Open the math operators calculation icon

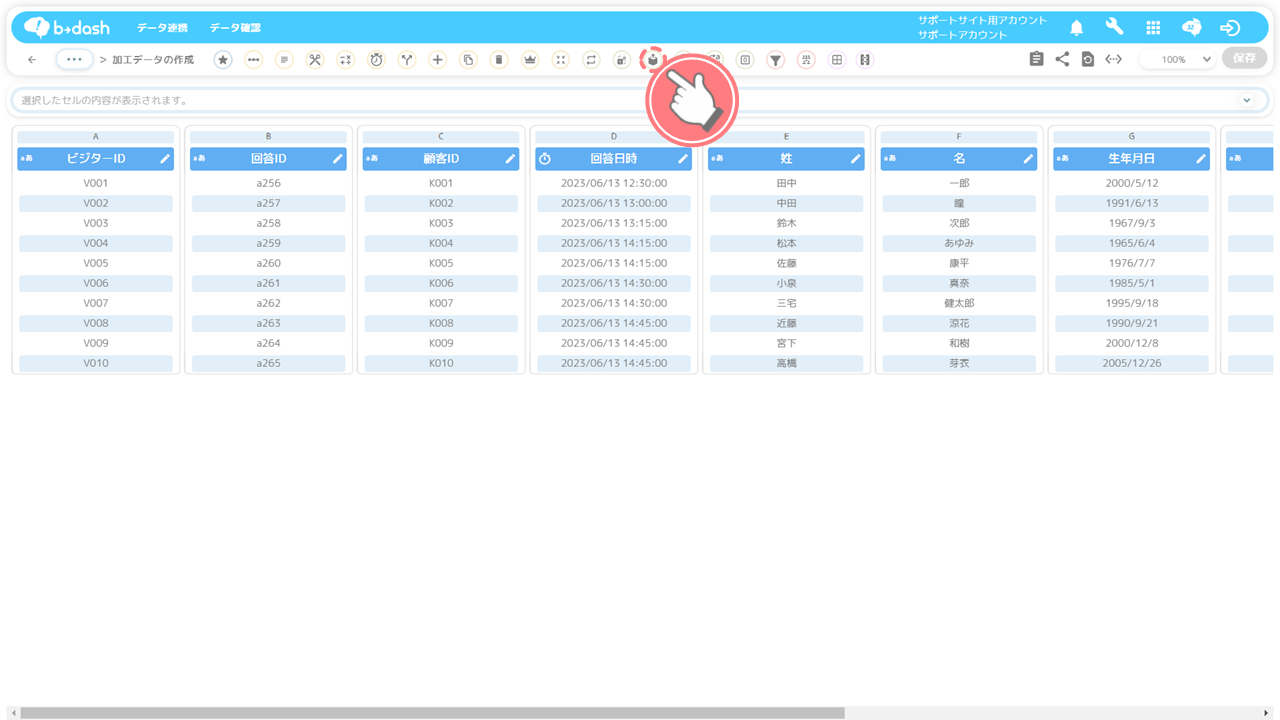pyautogui.click(x=345, y=60)
